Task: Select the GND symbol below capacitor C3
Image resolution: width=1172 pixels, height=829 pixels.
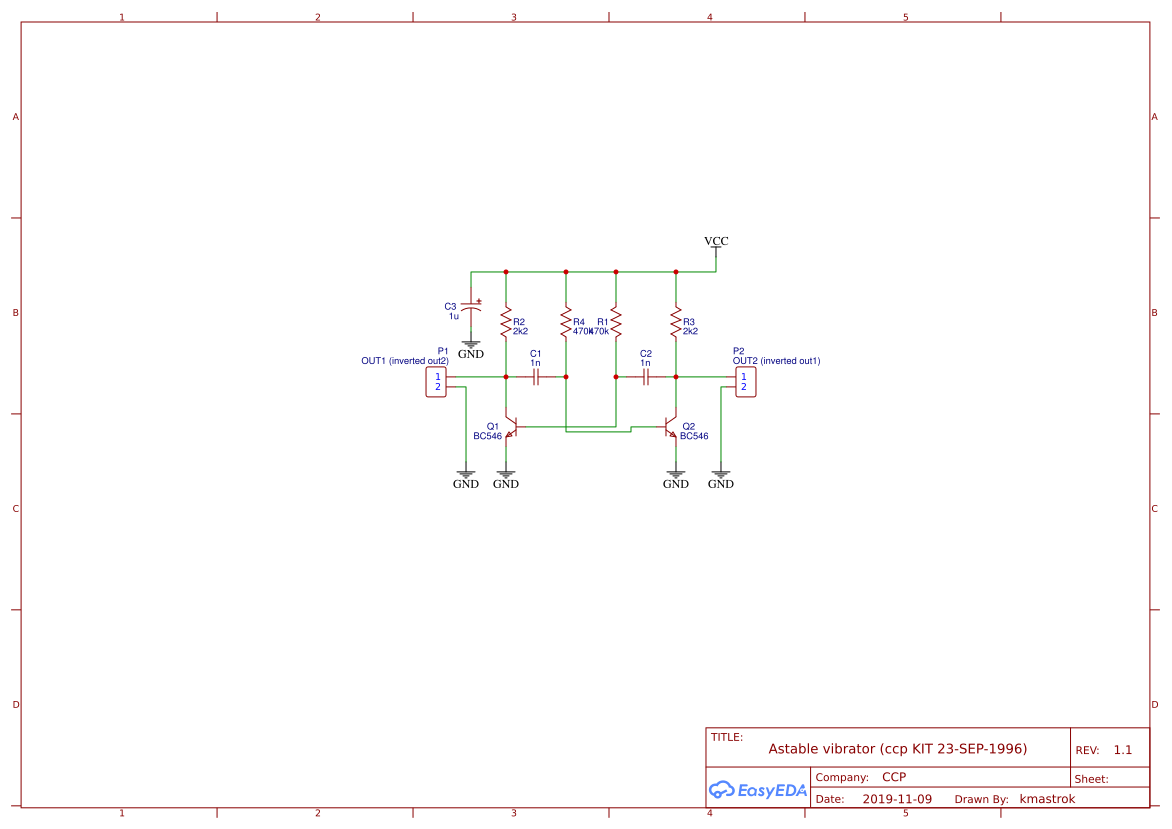Action: pos(471,344)
